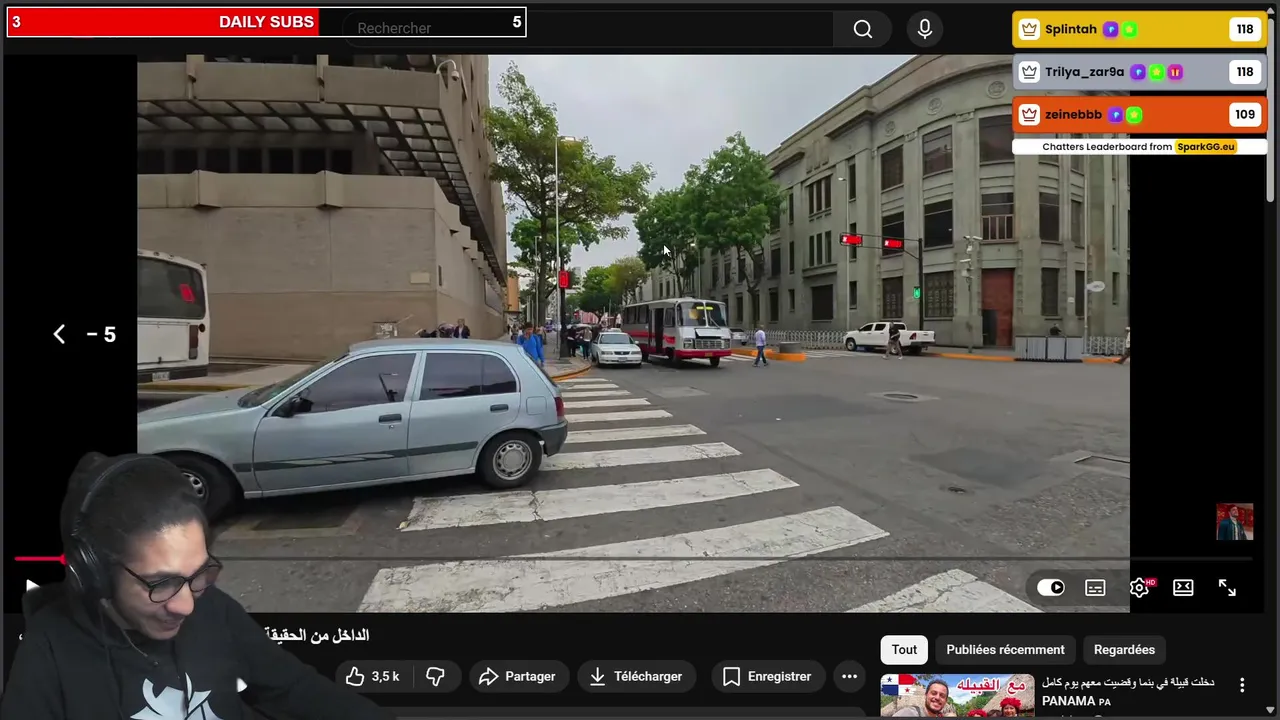The height and width of the screenshot is (720, 1280).
Task: Select the Publiées récemment filter chip
Action: (x=1005, y=650)
